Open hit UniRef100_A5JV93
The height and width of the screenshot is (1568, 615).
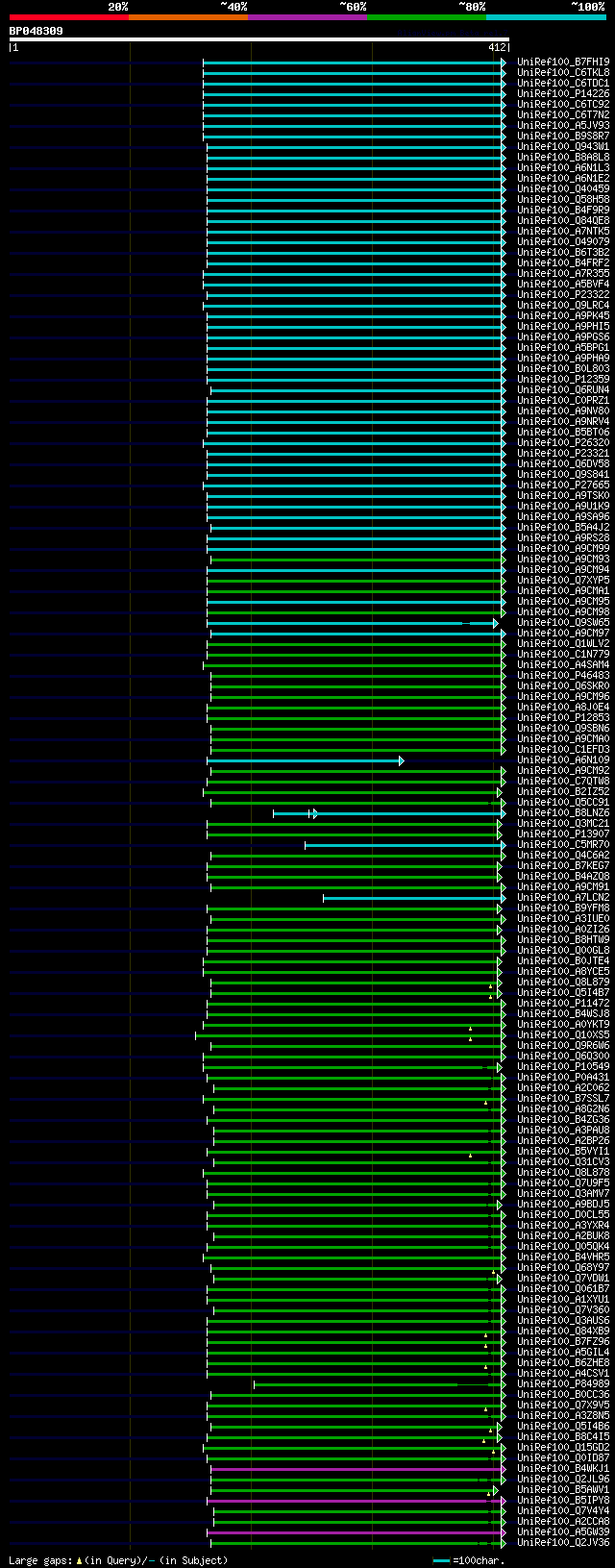click(x=563, y=125)
